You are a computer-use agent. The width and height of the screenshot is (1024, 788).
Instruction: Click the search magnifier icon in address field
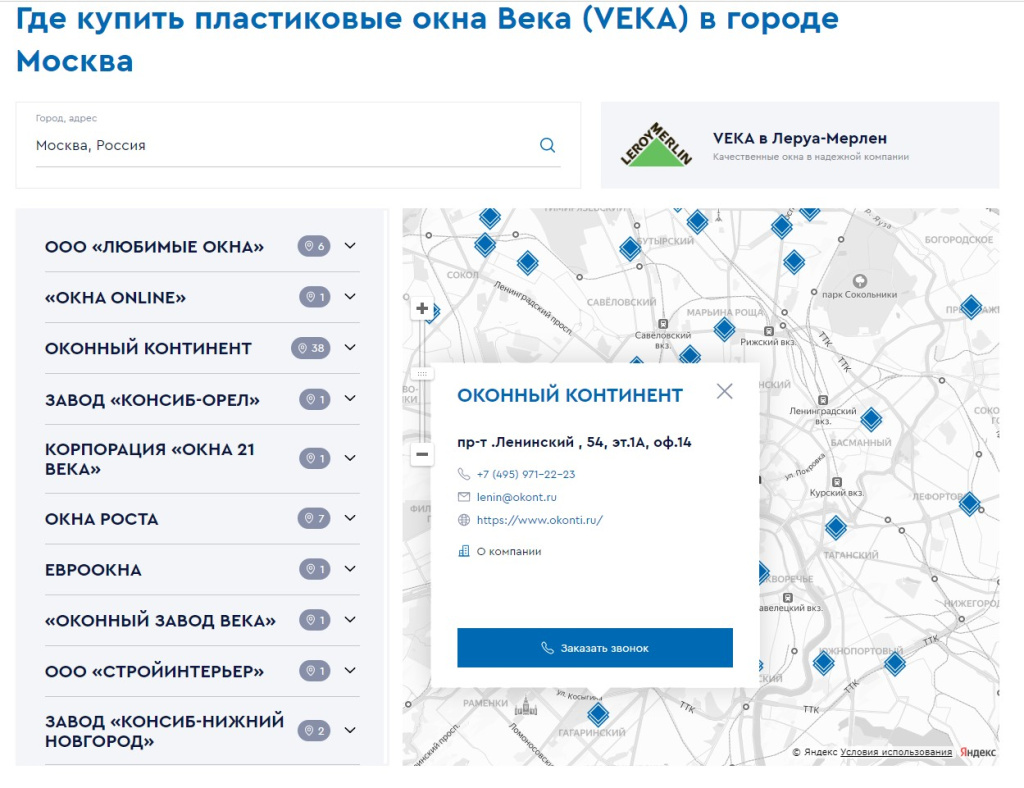[x=547, y=145]
